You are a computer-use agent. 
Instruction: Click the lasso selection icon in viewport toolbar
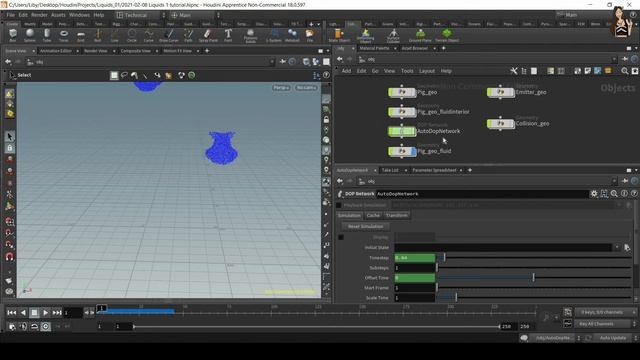point(124,76)
